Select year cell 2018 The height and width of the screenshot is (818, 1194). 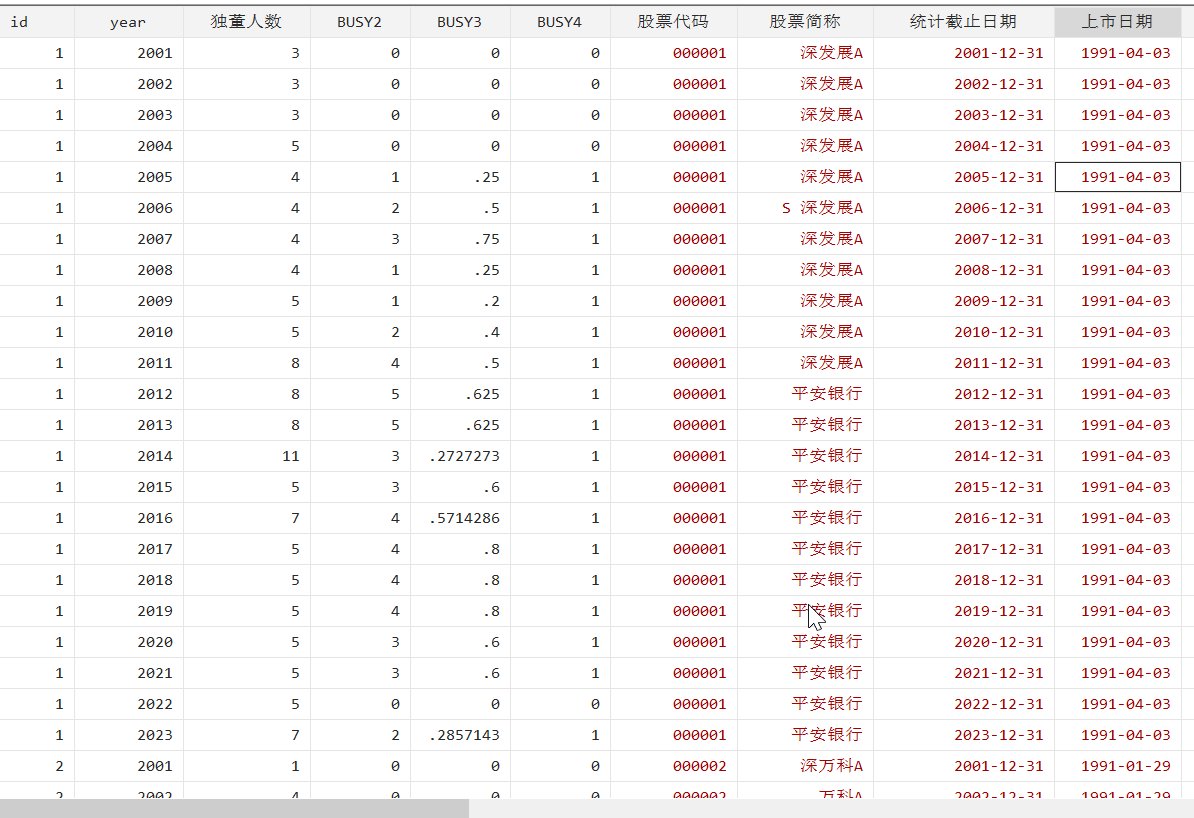pos(129,580)
